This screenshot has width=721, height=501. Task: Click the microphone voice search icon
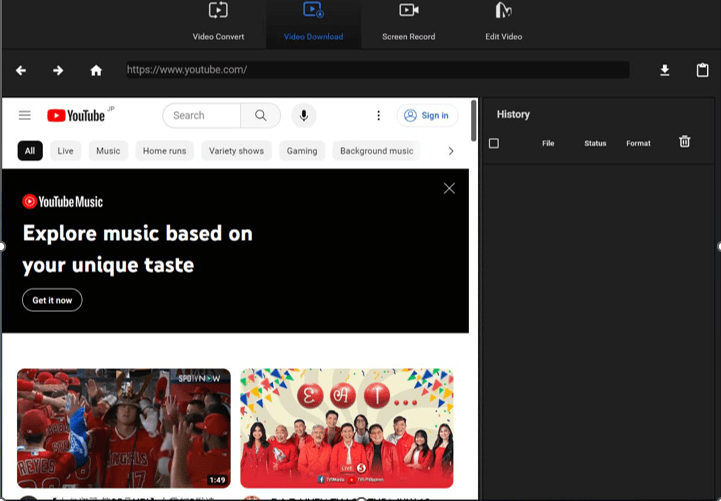[x=303, y=115]
